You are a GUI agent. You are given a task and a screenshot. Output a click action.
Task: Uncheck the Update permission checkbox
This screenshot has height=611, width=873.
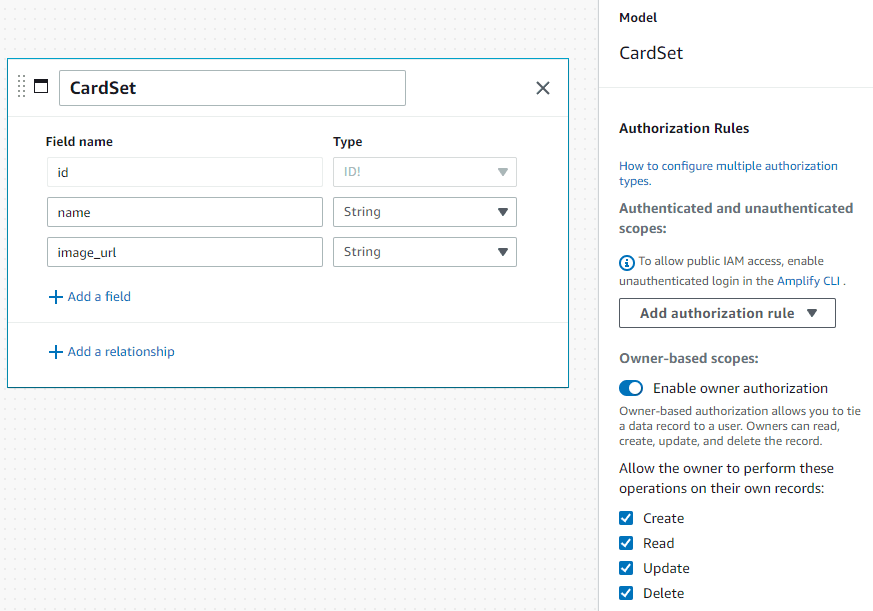tap(626, 568)
